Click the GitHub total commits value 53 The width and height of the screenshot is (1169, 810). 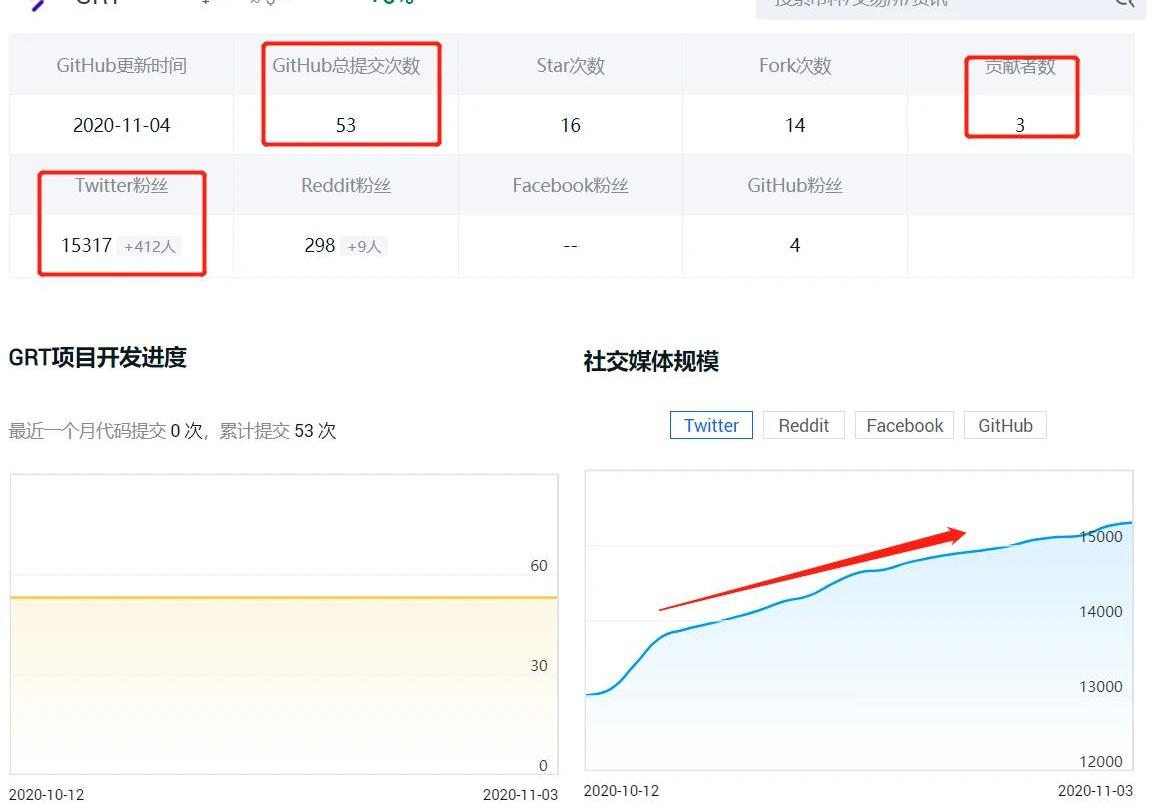[346, 125]
